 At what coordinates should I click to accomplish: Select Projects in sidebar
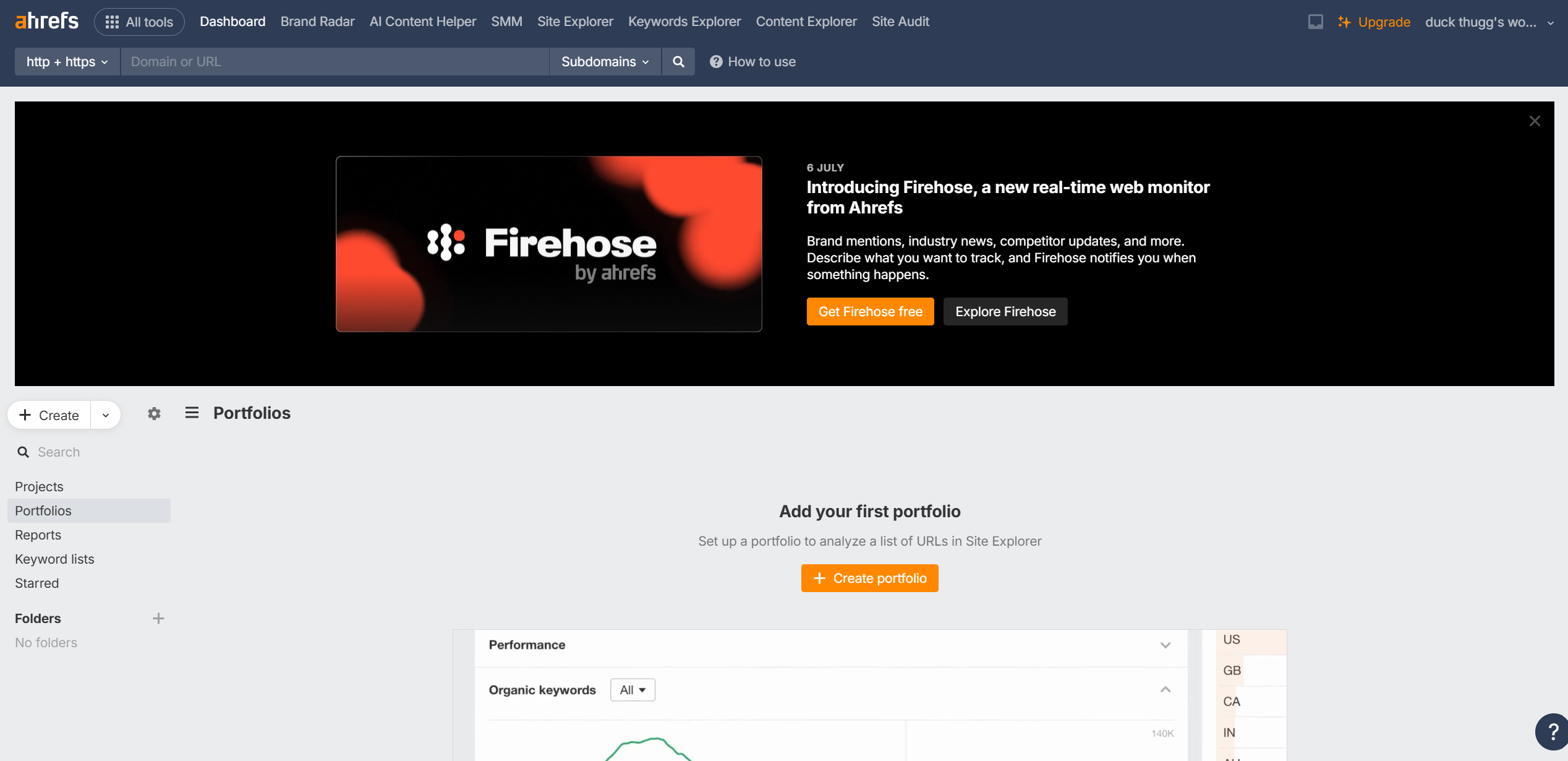click(39, 487)
